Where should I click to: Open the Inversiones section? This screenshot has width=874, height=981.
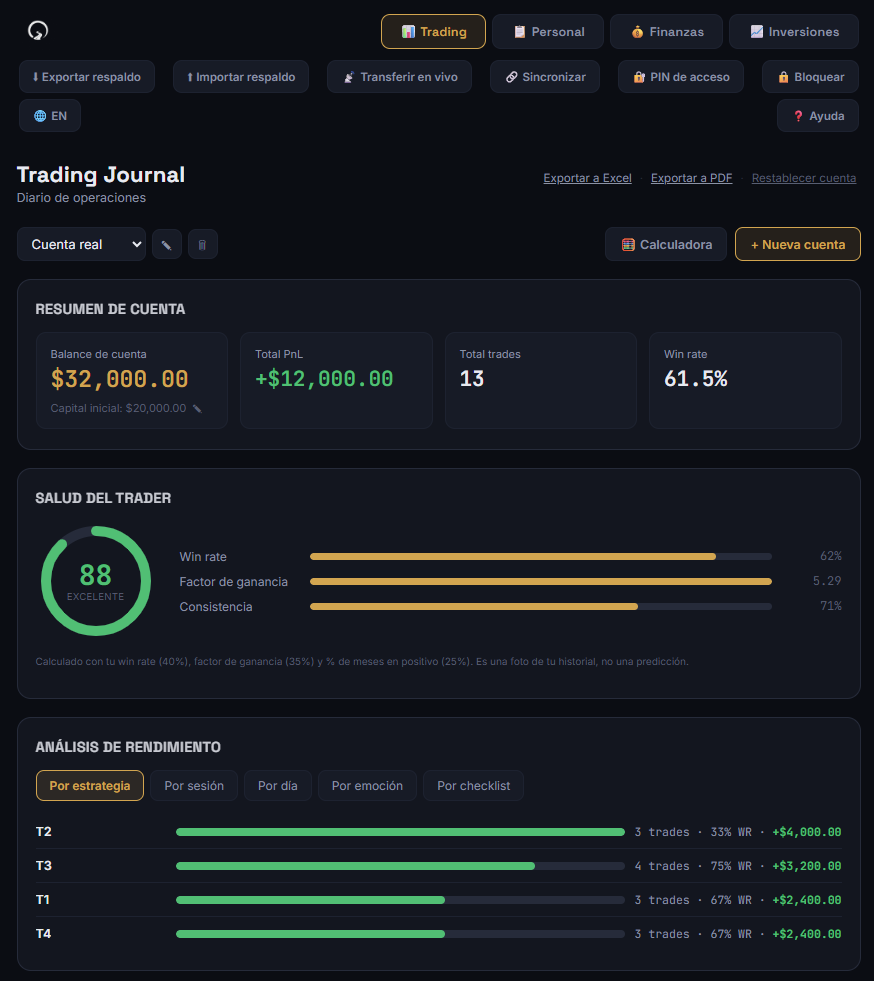click(x=794, y=31)
